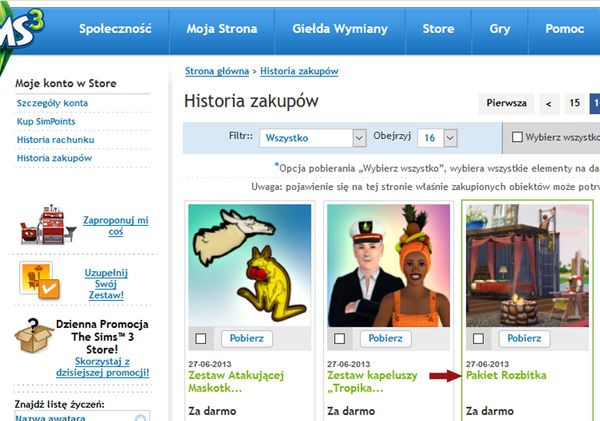Tick checkbox for Pakiet Rozbitka

click(478, 339)
